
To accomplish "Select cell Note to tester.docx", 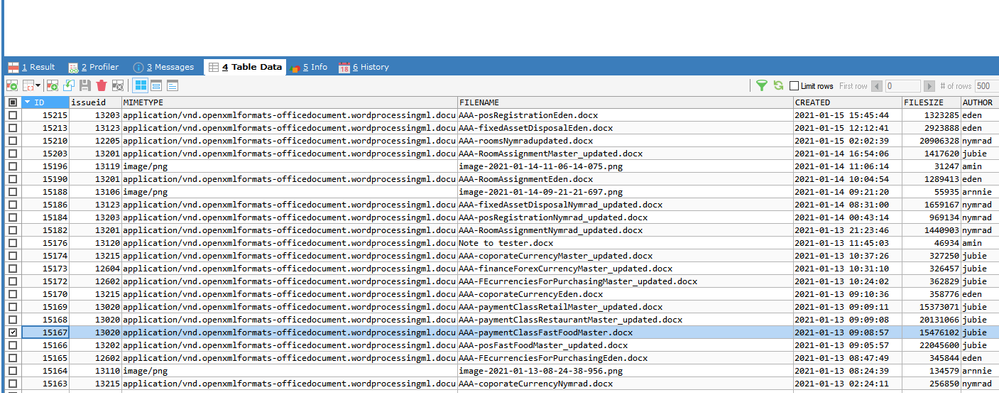I will (625, 243).
